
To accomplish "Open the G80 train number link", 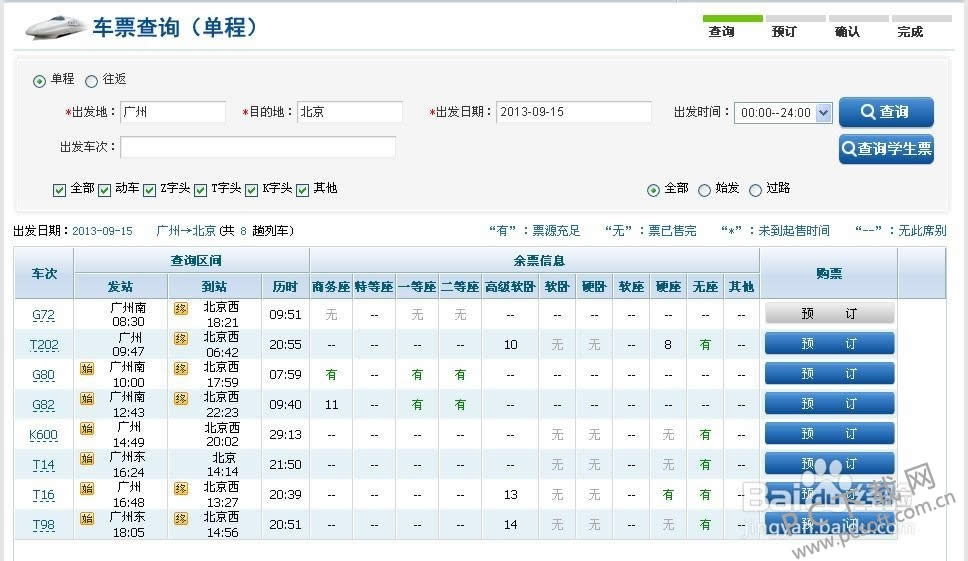I will coord(44,375).
